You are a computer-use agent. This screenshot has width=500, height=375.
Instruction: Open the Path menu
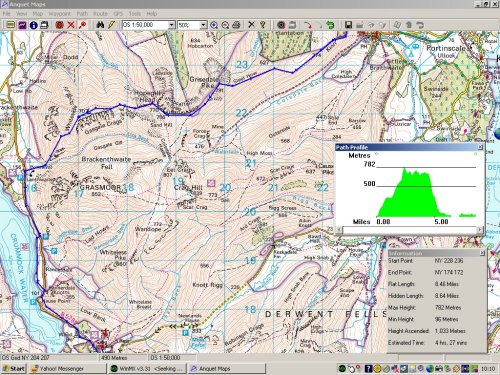coord(82,14)
